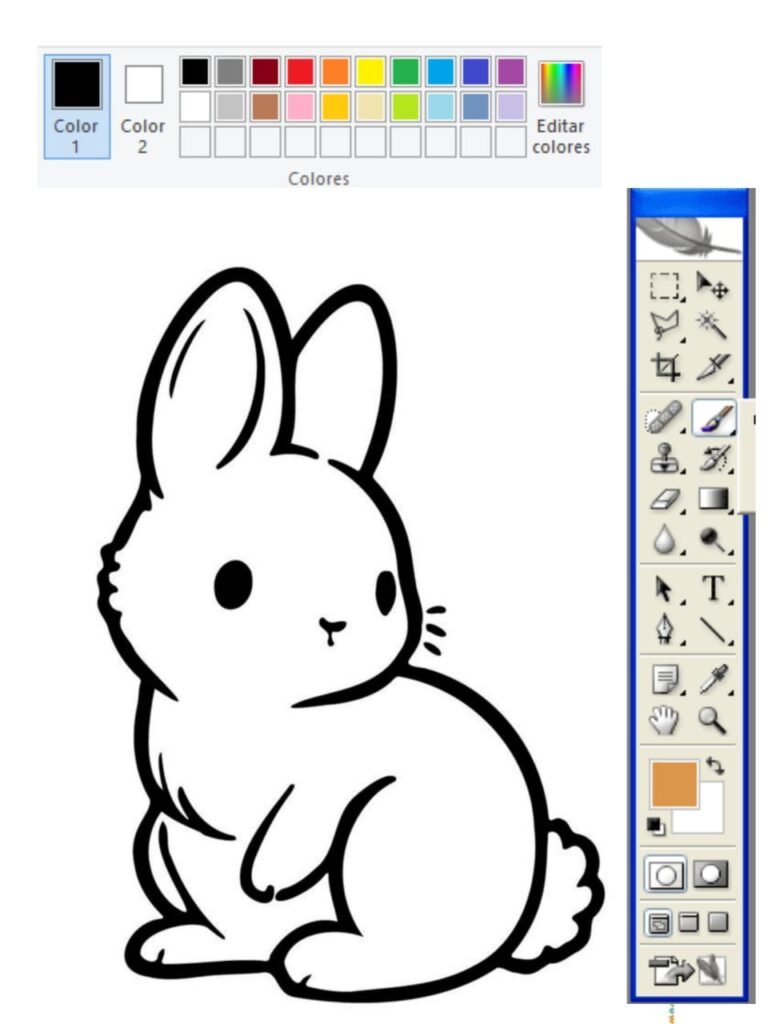Click the first empty custom color slot
The height and width of the screenshot is (1024, 768).
pyautogui.click(x=195, y=142)
